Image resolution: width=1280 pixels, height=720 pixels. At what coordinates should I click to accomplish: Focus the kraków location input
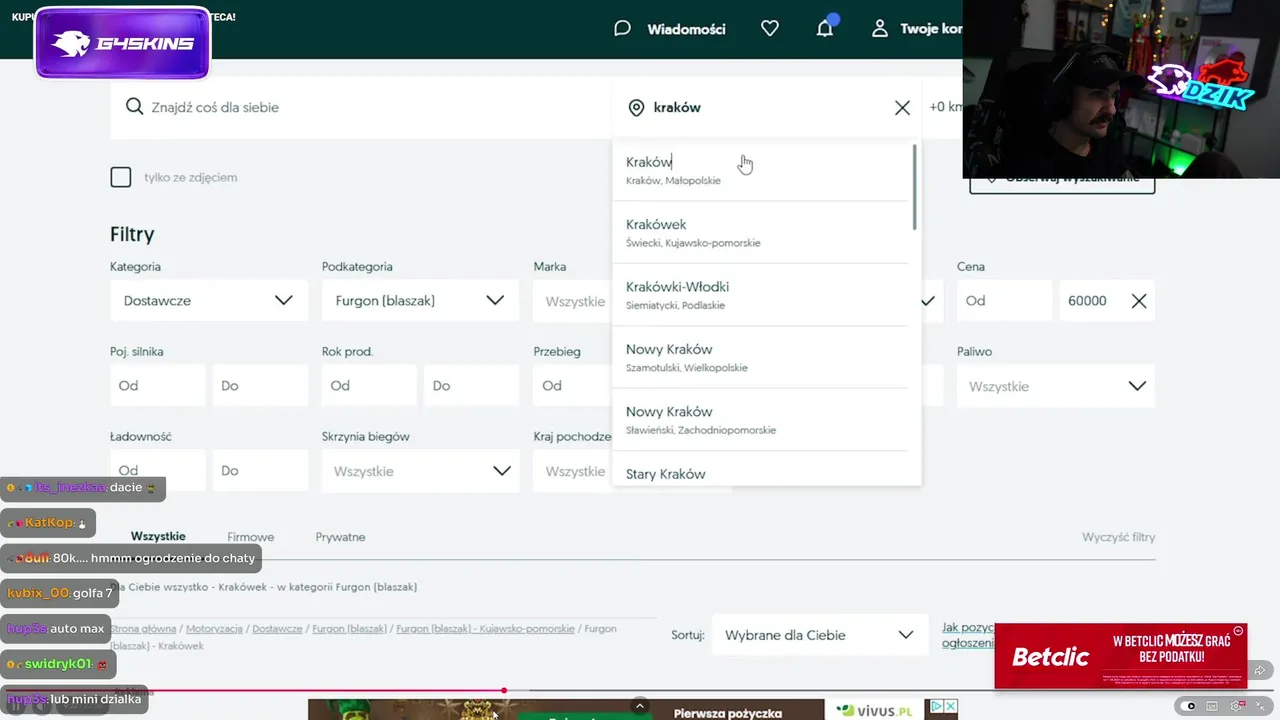click(768, 108)
